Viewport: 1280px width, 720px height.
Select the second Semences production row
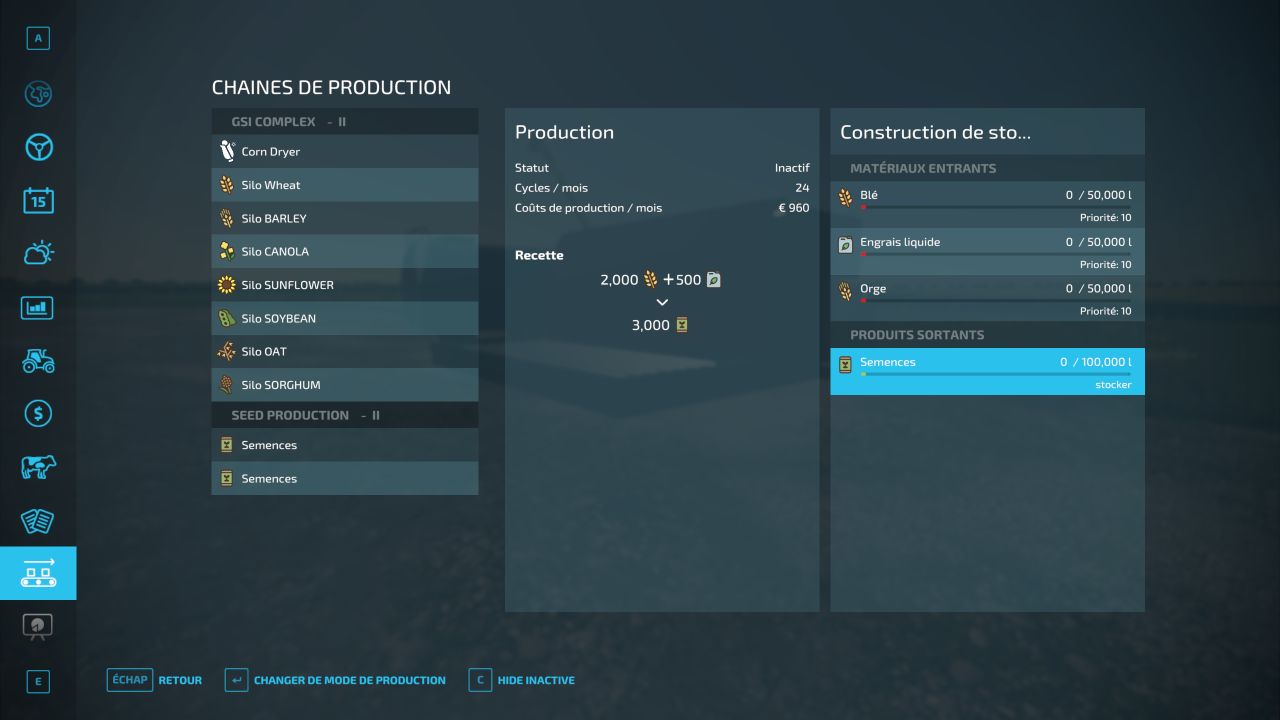tap(345, 478)
